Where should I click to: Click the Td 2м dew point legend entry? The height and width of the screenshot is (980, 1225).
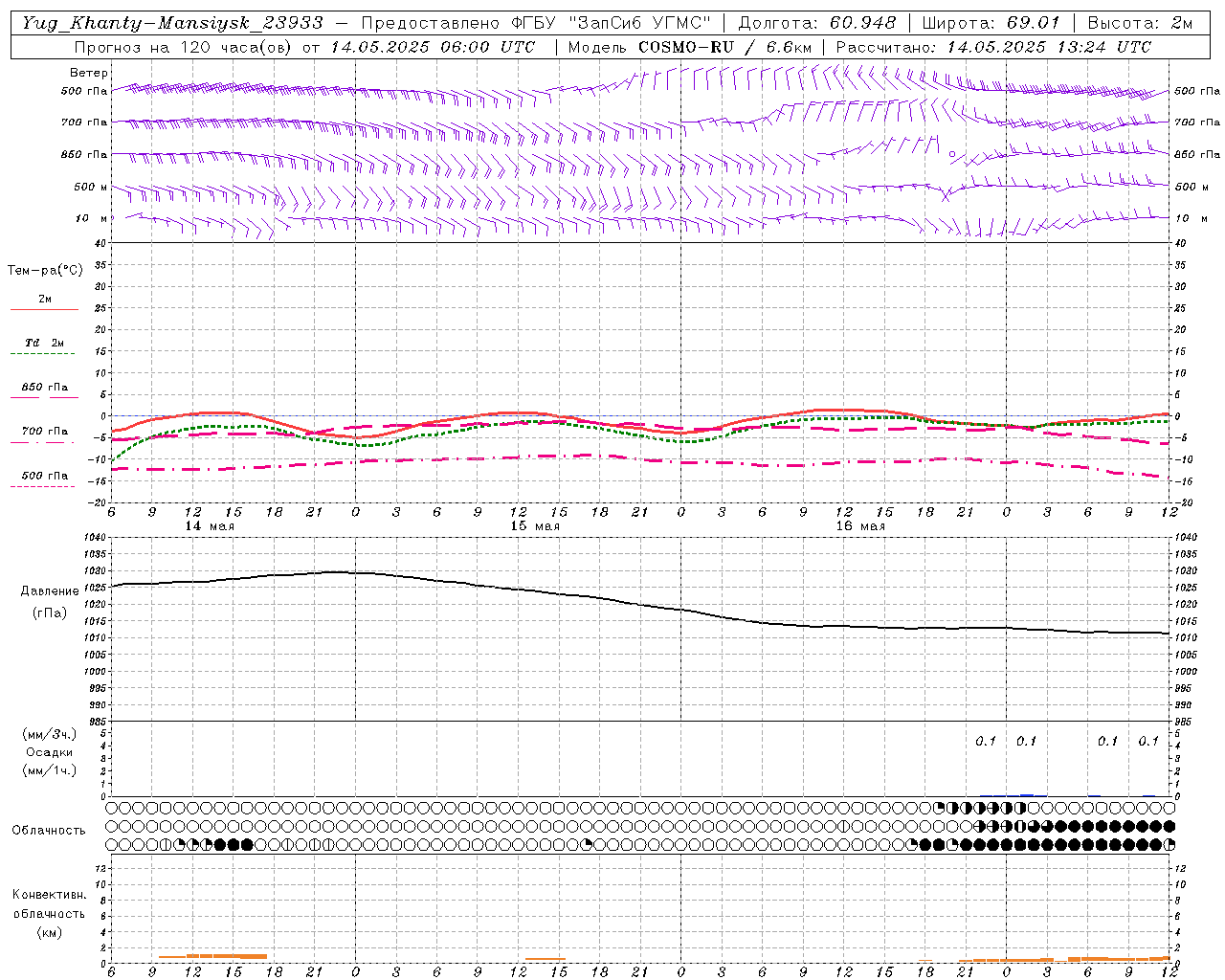pyautogui.click(x=45, y=343)
